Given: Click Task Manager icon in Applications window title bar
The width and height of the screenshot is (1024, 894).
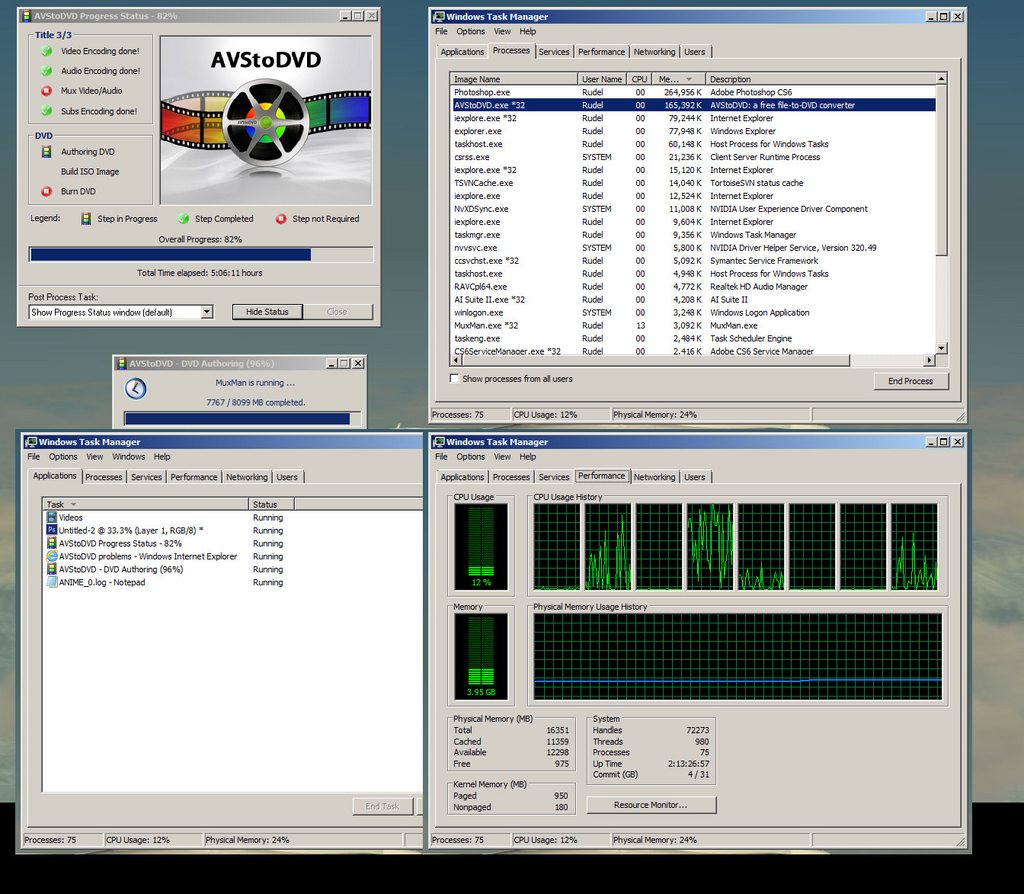Looking at the screenshot, I should [x=31, y=442].
